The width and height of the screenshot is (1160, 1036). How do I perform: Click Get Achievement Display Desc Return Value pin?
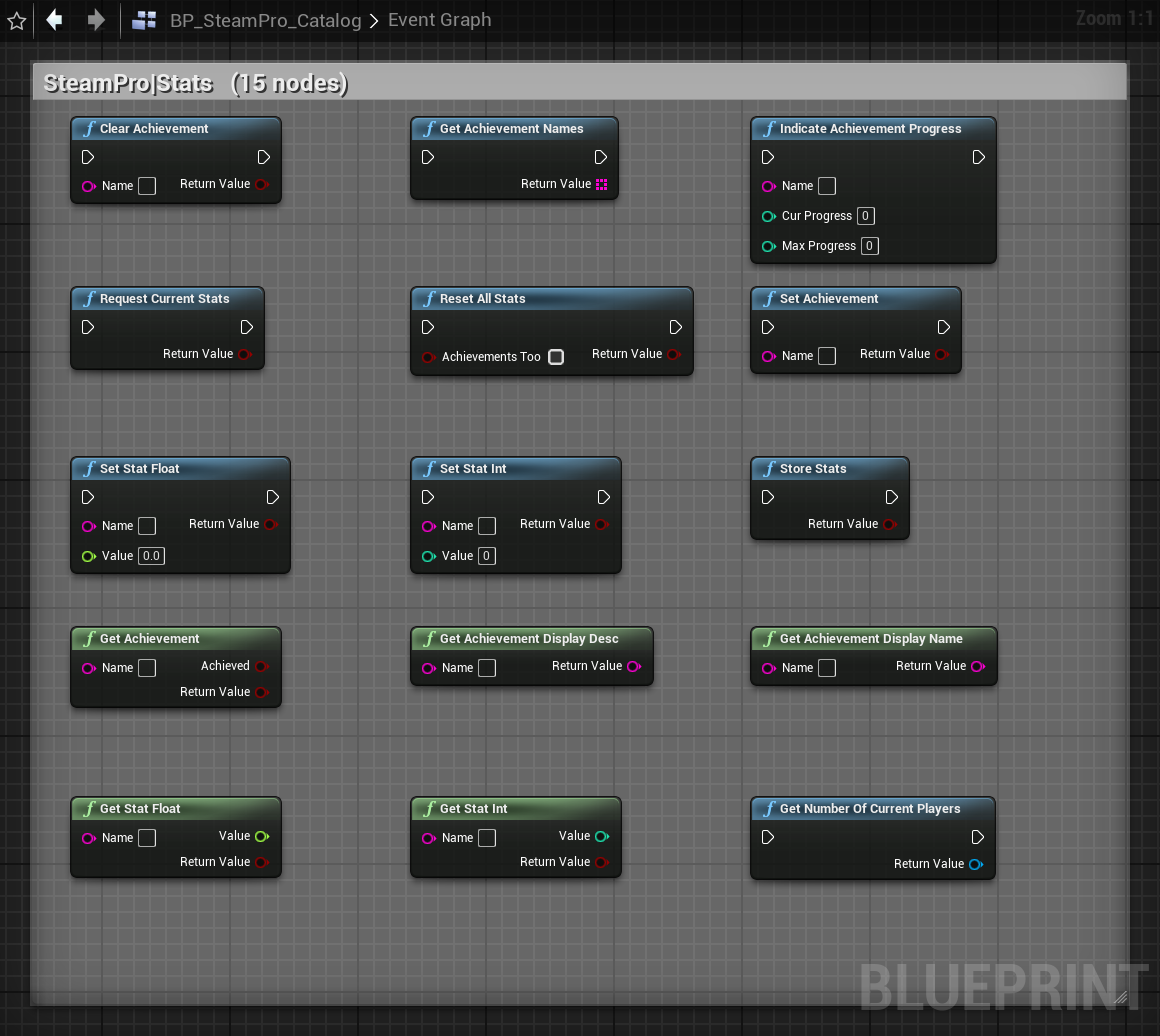click(634, 666)
